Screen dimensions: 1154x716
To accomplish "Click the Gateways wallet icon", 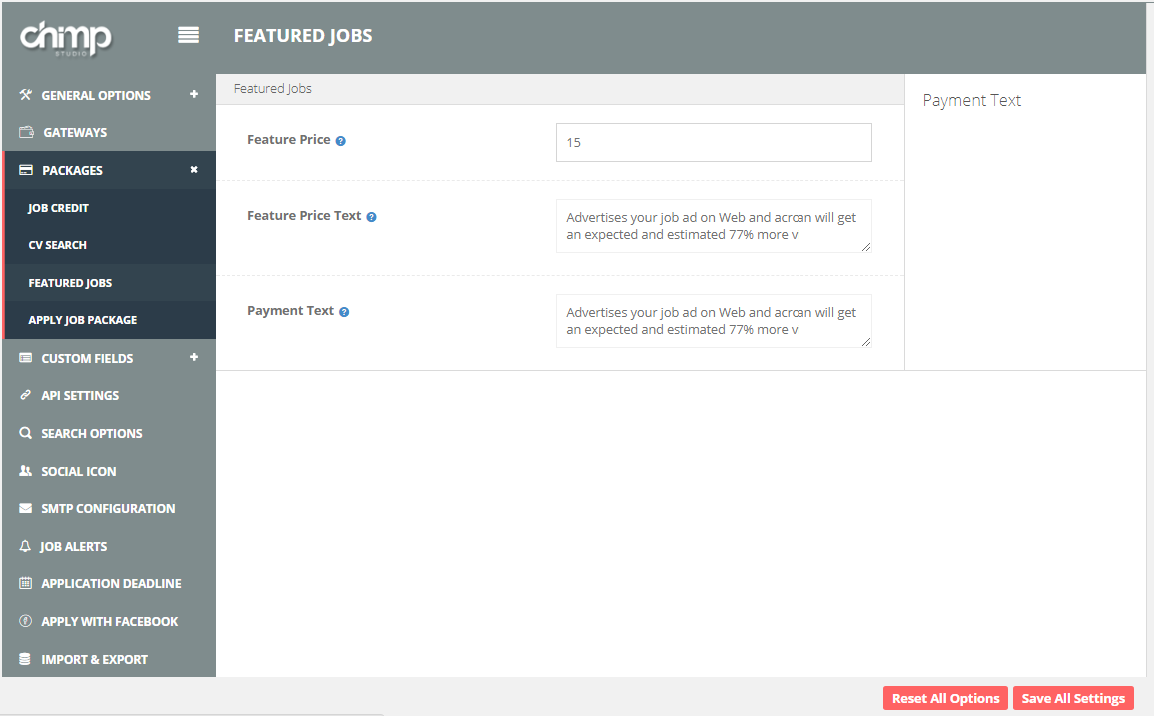I will pyautogui.click(x=26, y=132).
